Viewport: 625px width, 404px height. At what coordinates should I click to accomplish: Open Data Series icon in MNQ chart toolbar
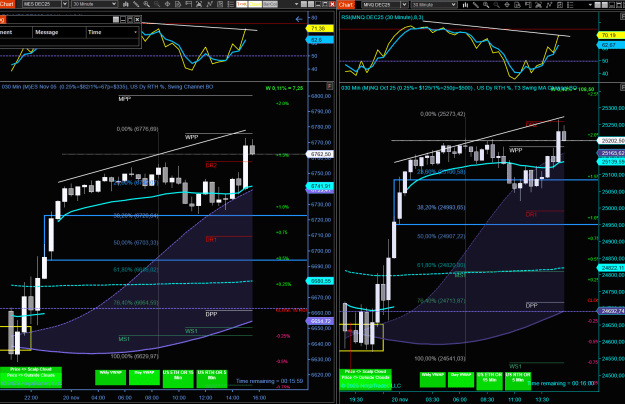coord(539,5)
